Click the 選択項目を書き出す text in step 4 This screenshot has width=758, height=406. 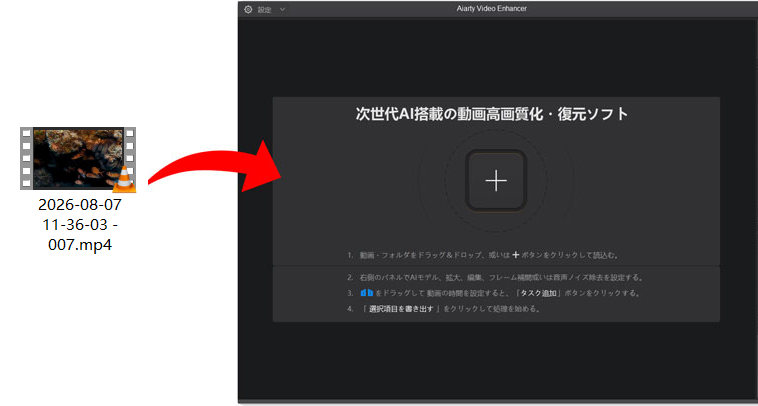tap(401, 308)
